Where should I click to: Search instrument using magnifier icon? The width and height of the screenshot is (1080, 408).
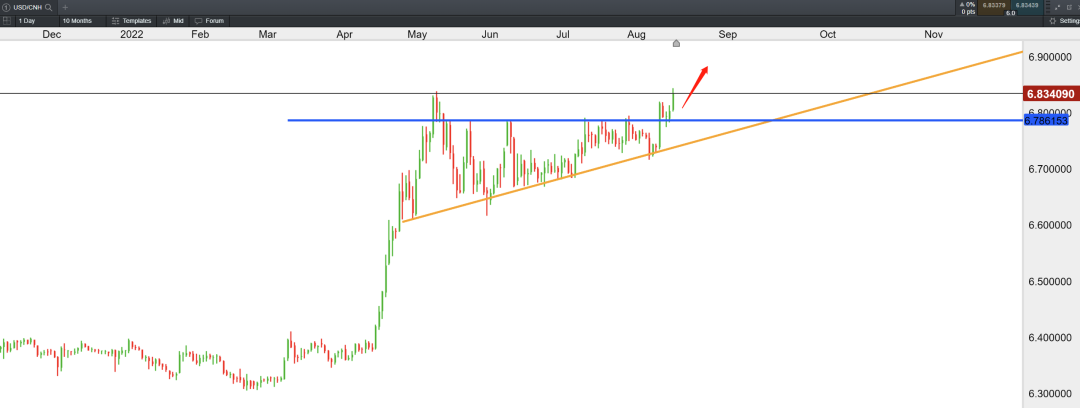click(x=50, y=7)
